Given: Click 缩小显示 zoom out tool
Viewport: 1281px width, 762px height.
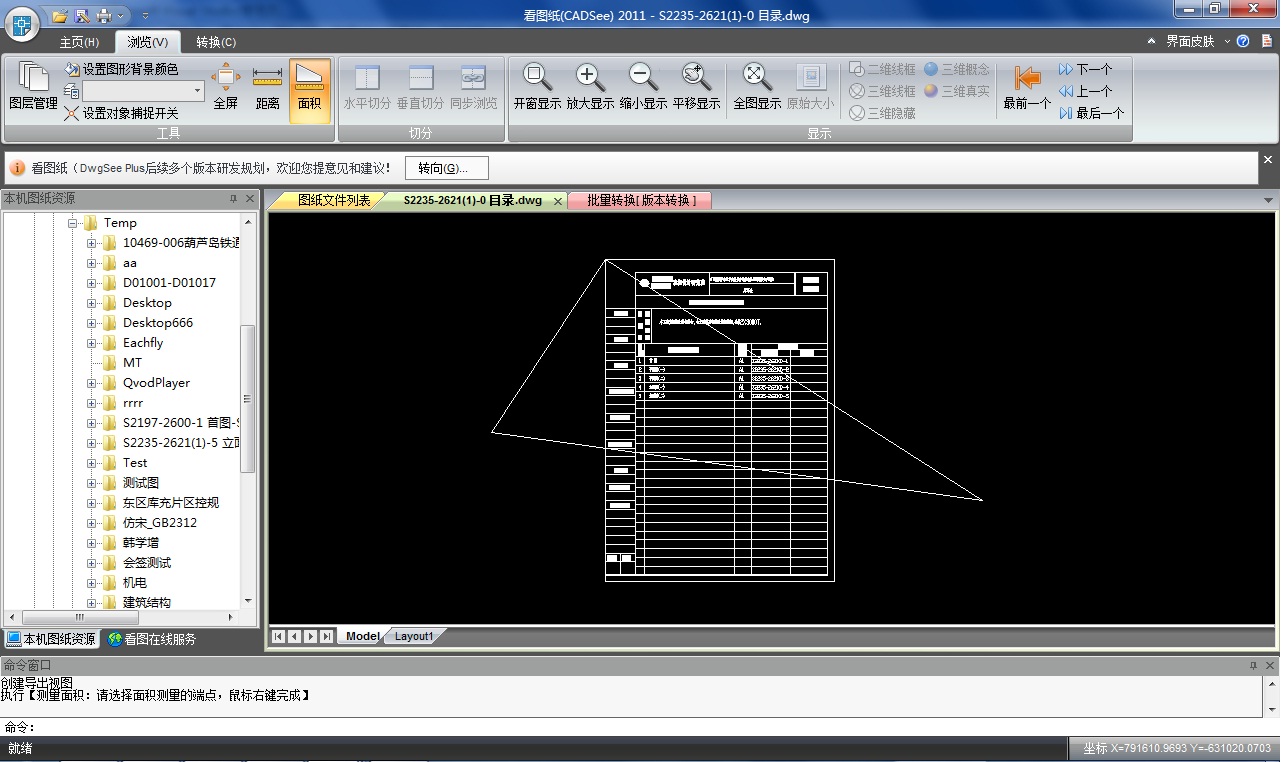Looking at the screenshot, I should tap(643, 88).
